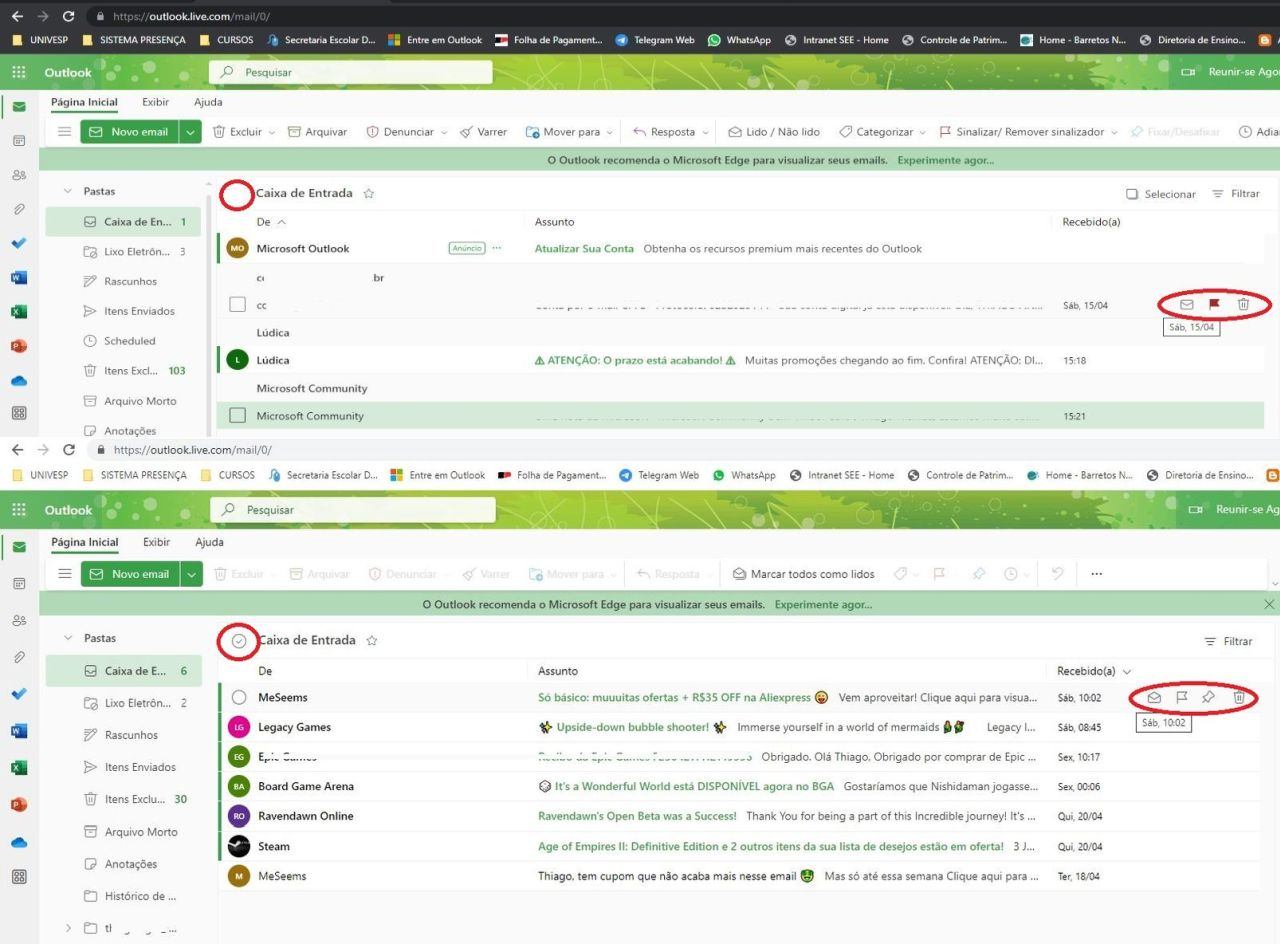The image size is (1280, 944).
Task: Toggle select-all circle beside Caixa de Entrada, lower window
Action: click(x=239, y=641)
